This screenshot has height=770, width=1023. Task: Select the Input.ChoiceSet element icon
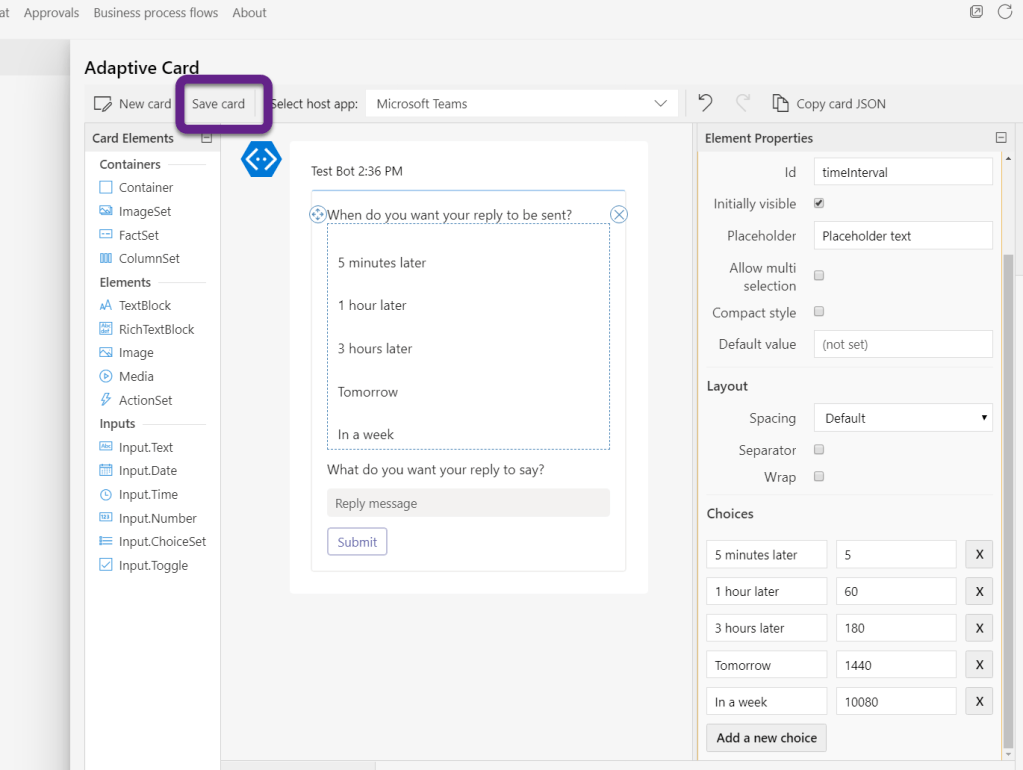[x=106, y=541]
